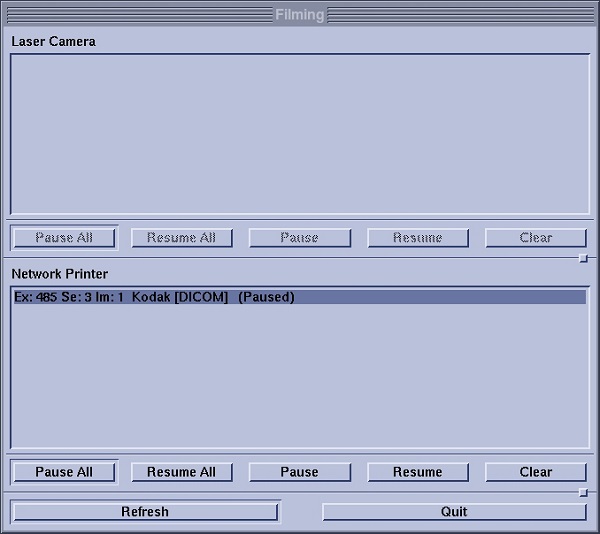Grab the sash handle below Network Printer buttons

point(583,492)
